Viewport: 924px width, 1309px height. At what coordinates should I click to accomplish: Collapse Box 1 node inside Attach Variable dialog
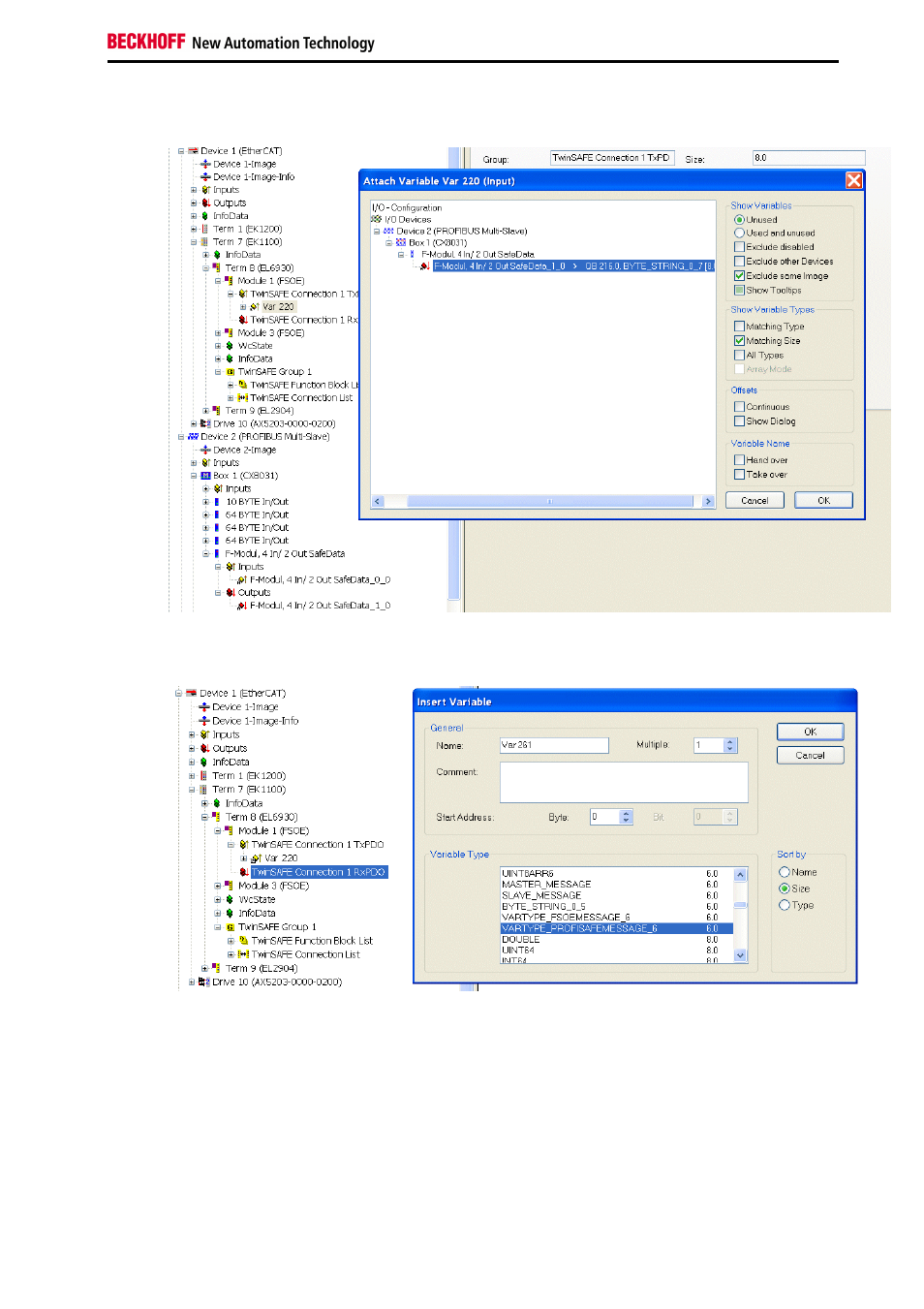pyautogui.click(x=388, y=243)
